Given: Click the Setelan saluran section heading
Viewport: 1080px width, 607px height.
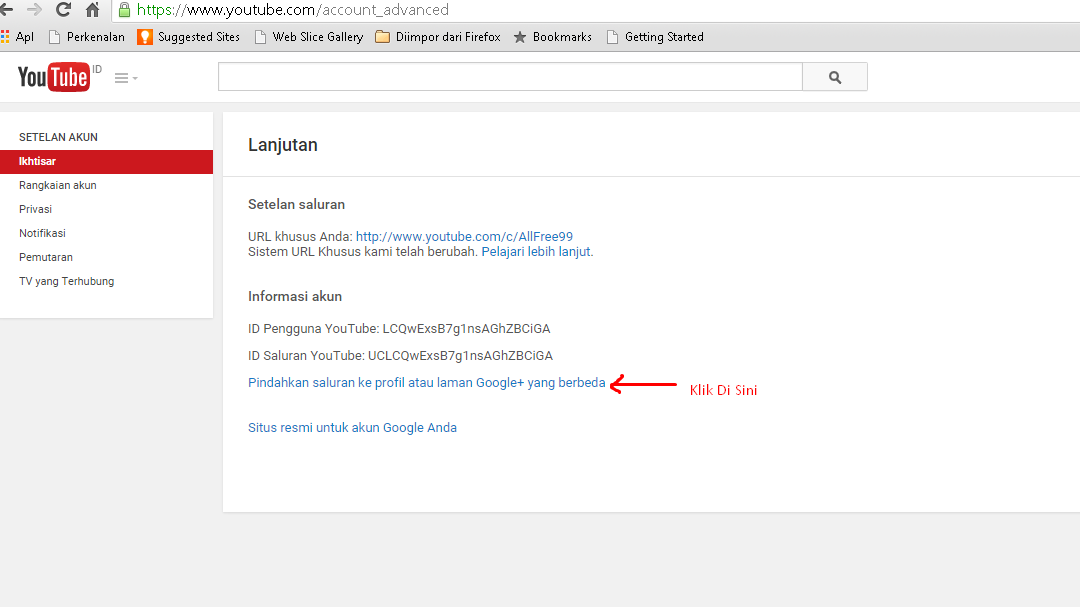Looking at the screenshot, I should [x=296, y=205].
